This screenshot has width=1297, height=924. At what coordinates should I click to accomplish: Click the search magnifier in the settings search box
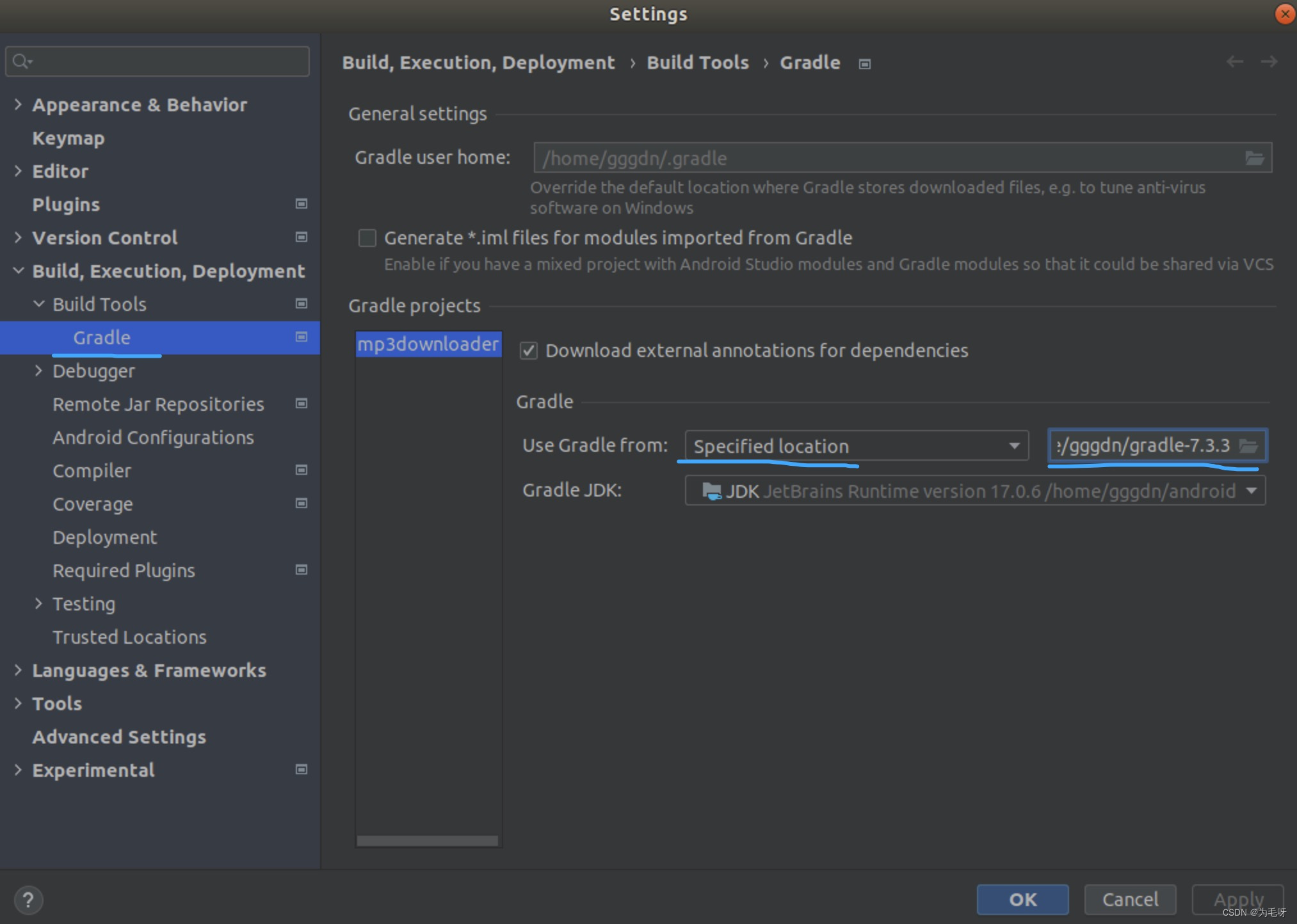(20, 61)
